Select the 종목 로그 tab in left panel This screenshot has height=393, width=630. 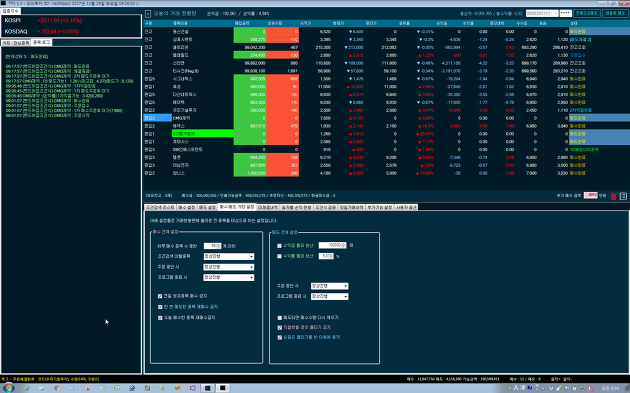(41, 42)
